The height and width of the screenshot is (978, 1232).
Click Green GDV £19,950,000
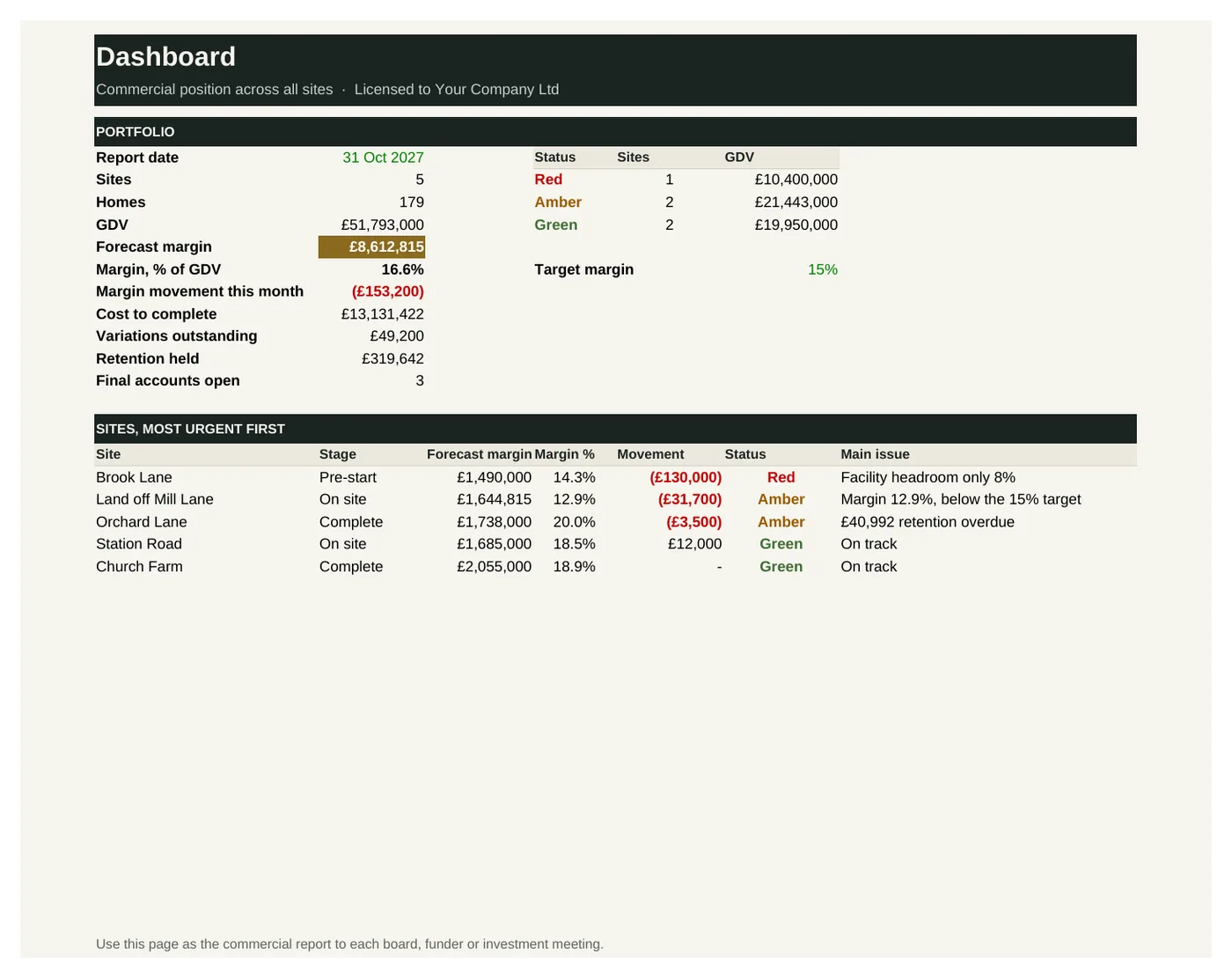(x=796, y=225)
